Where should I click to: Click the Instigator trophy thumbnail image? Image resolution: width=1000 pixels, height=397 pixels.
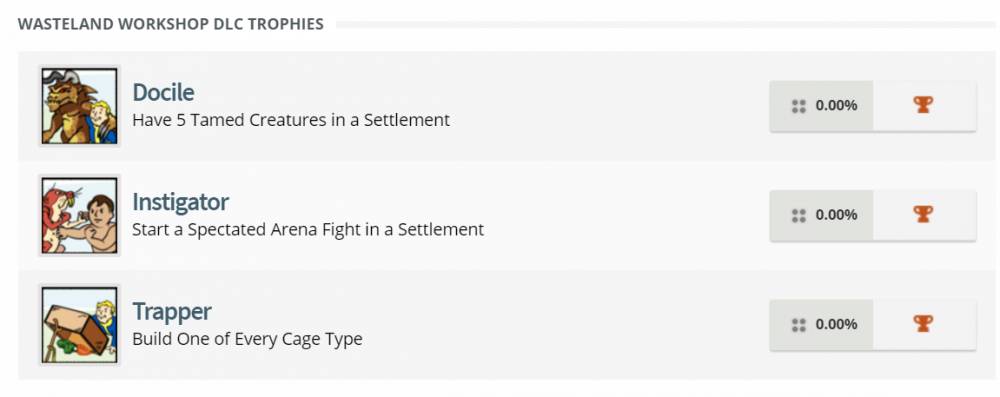tap(80, 216)
